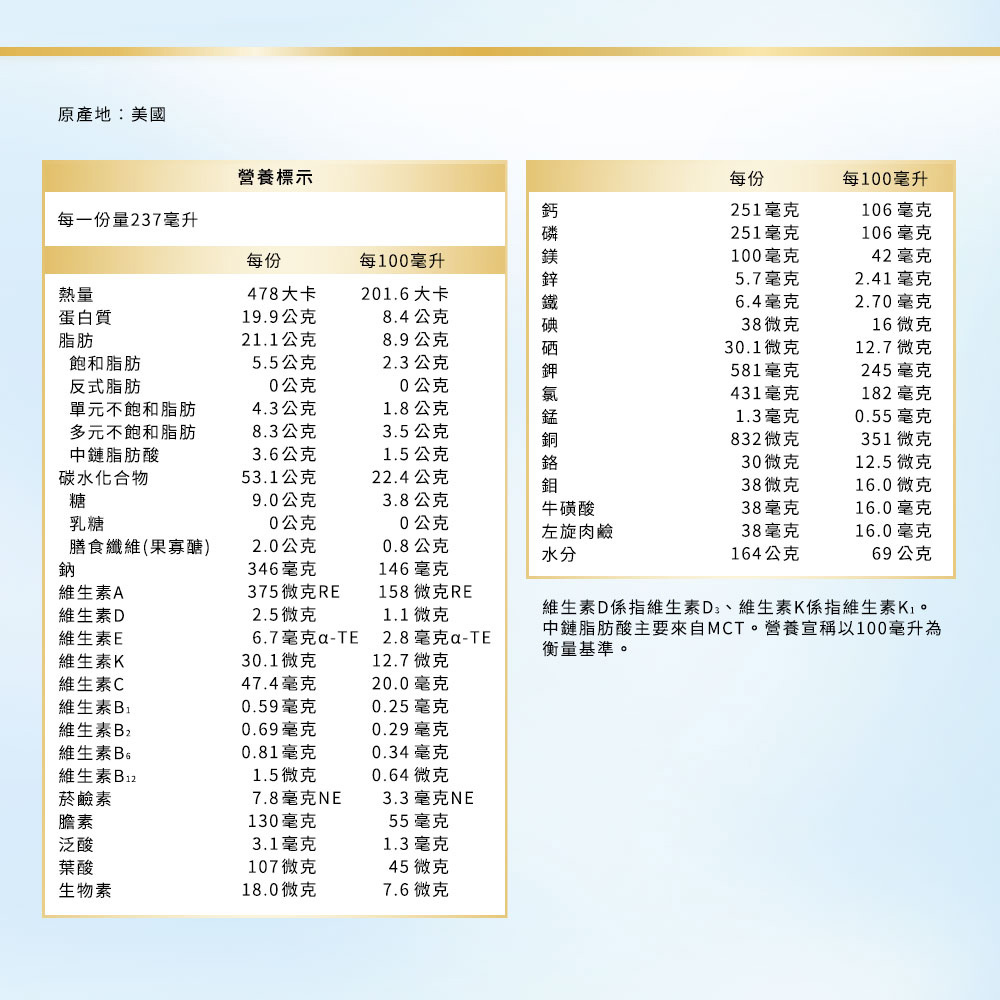Click the 膳食纖維(果寡醣) row label
The width and height of the screenshot is (1000, 1000).
(x=145, y=546)
